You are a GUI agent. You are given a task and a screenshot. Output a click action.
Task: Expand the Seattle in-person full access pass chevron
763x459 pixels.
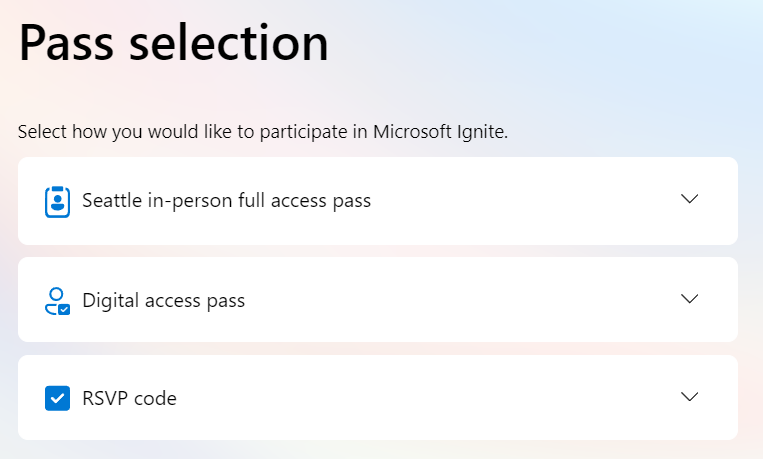(690, 199)
